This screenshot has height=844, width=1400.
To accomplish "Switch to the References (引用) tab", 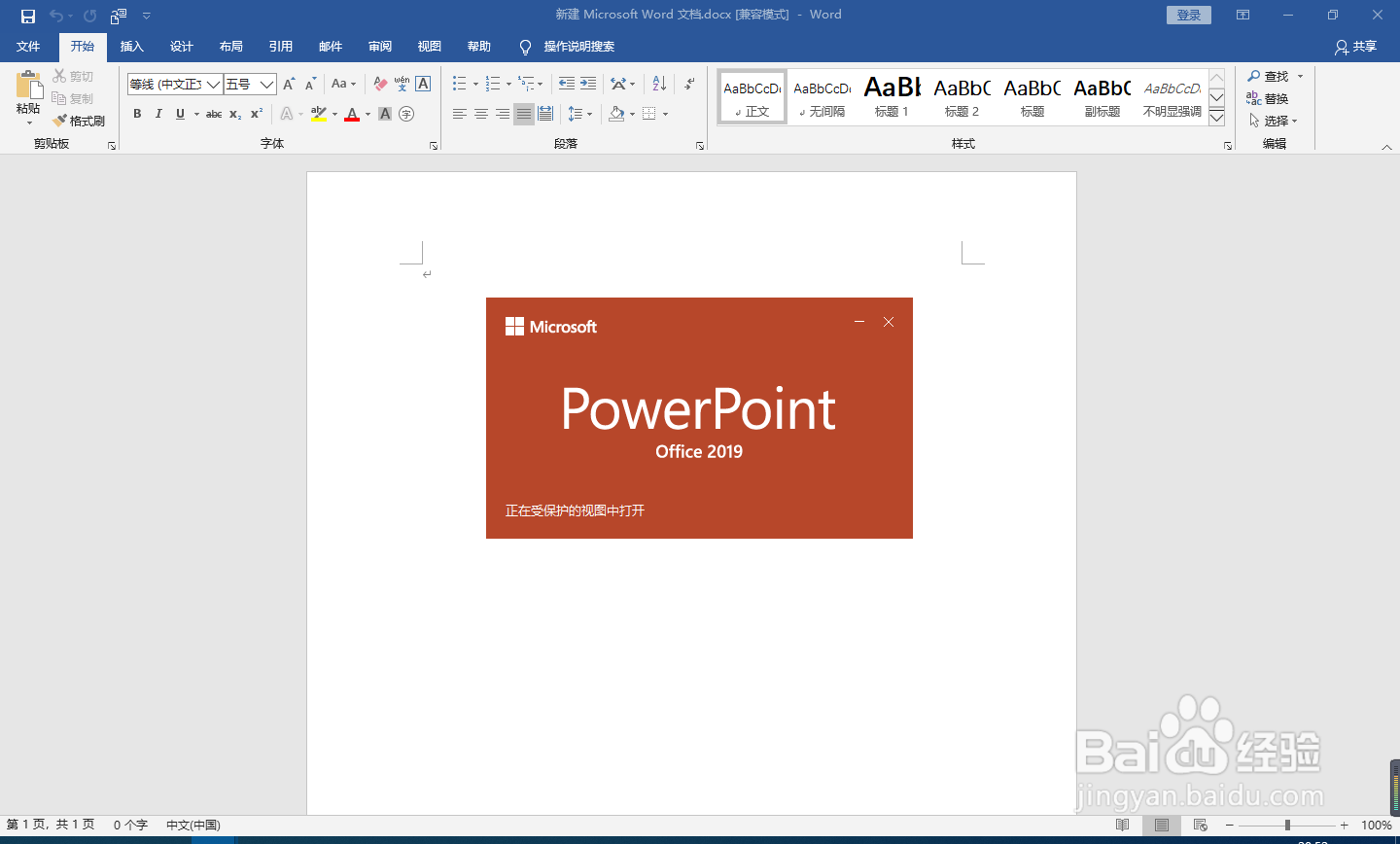I will pos(280,47).
